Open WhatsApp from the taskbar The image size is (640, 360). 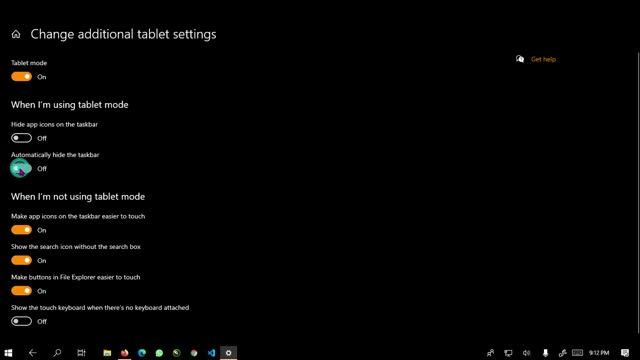(x=159, y=353)
